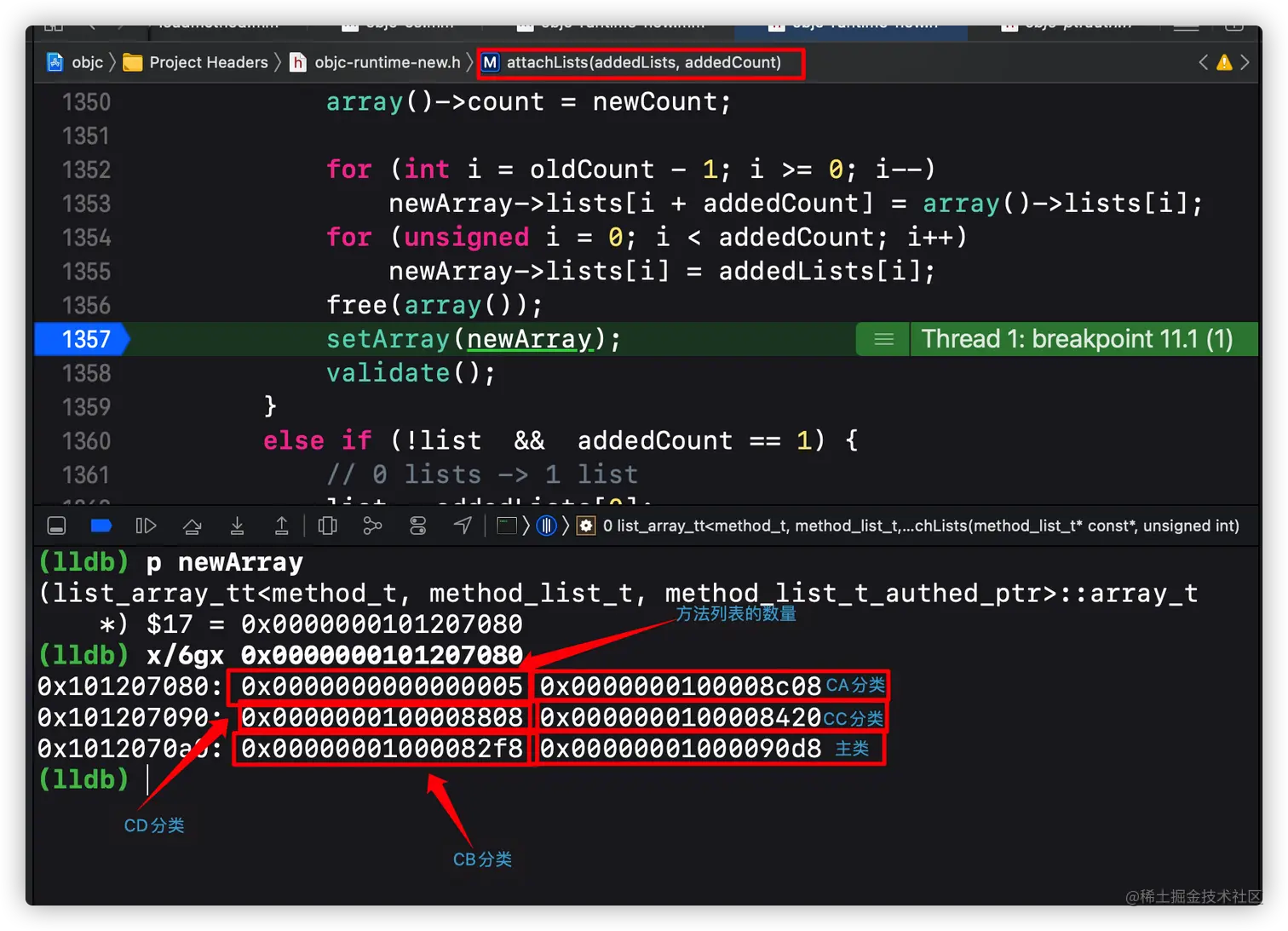Open Project Headers folder breadcrumb
The width and height of the screenshot is (1288, 931).
[x=196, y=62]
